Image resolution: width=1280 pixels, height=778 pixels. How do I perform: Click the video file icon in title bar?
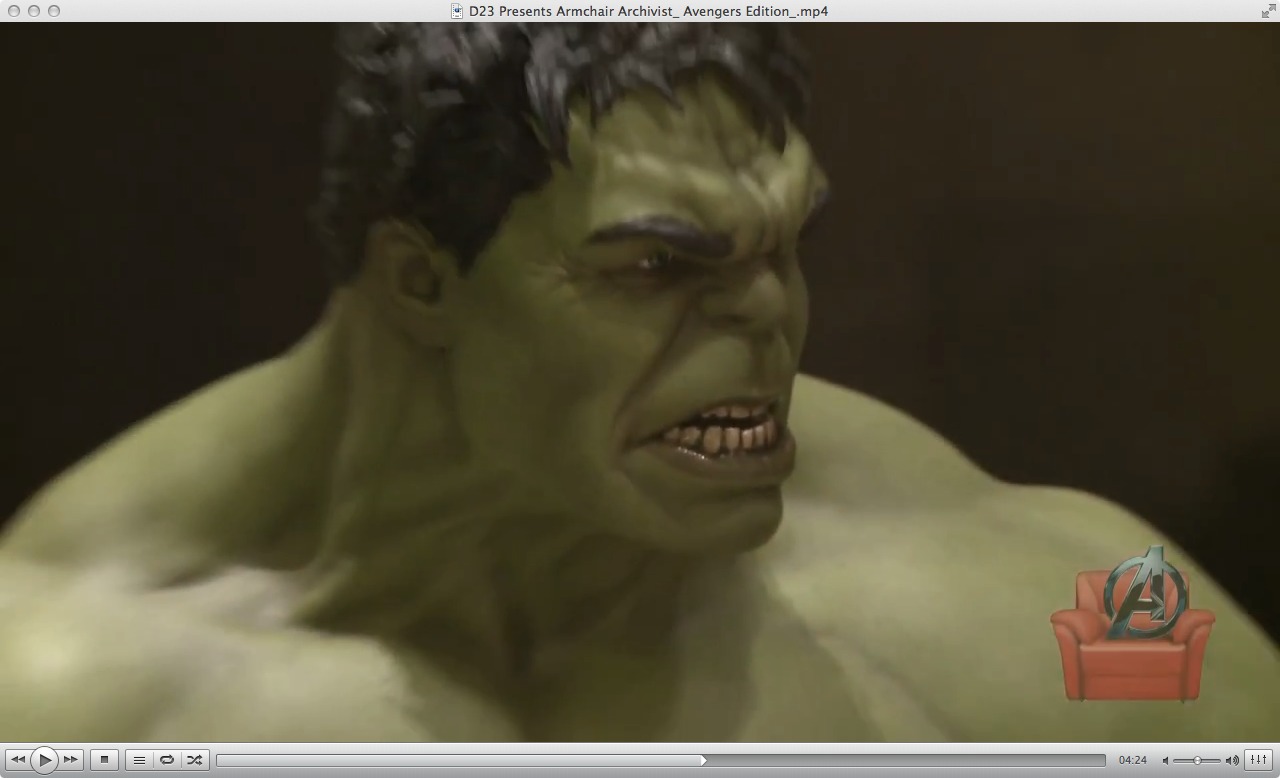click(x=457, y=11)
